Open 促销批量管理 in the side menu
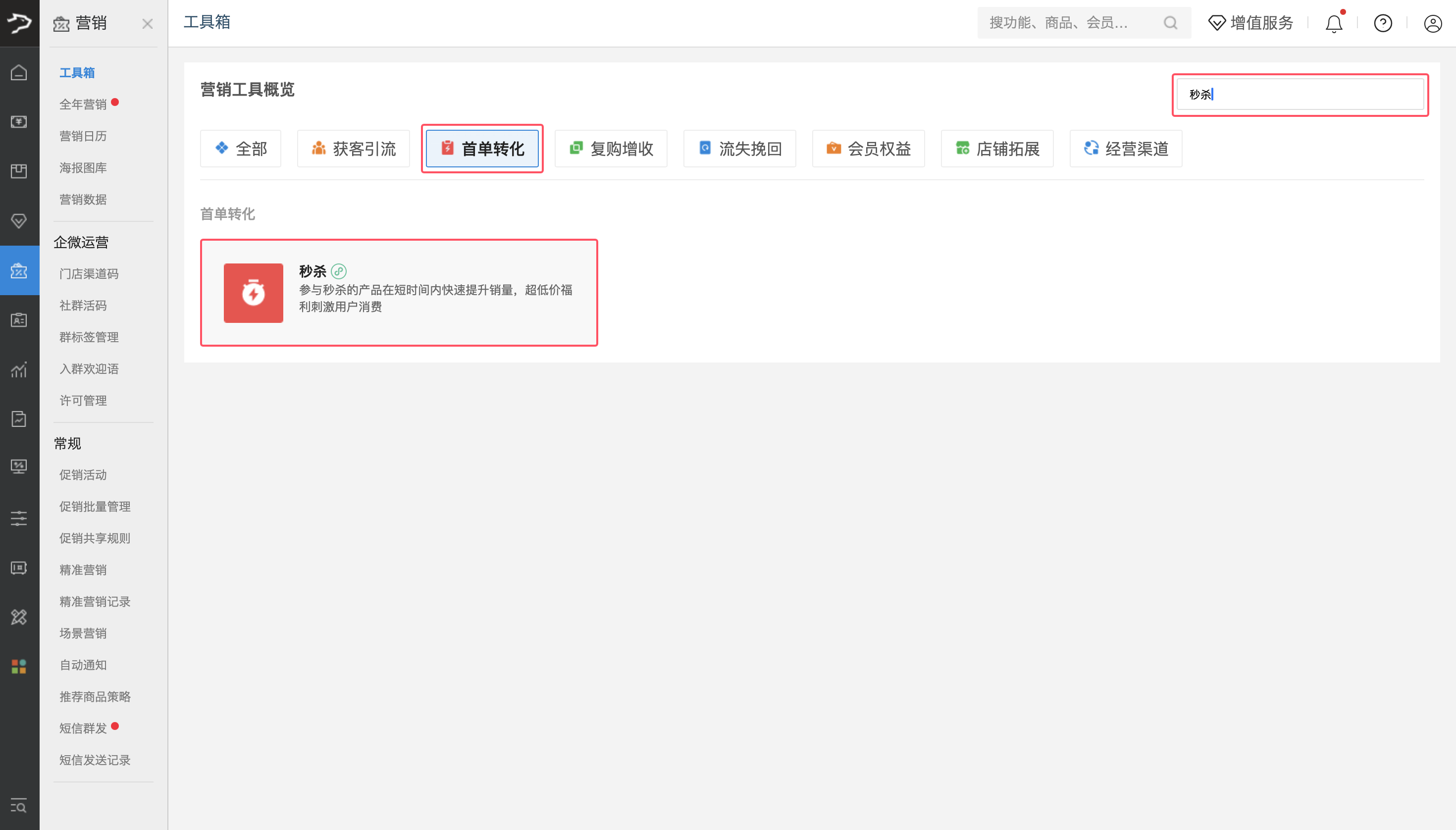This screenshot has height=830, width=1456. click(95, 507)
